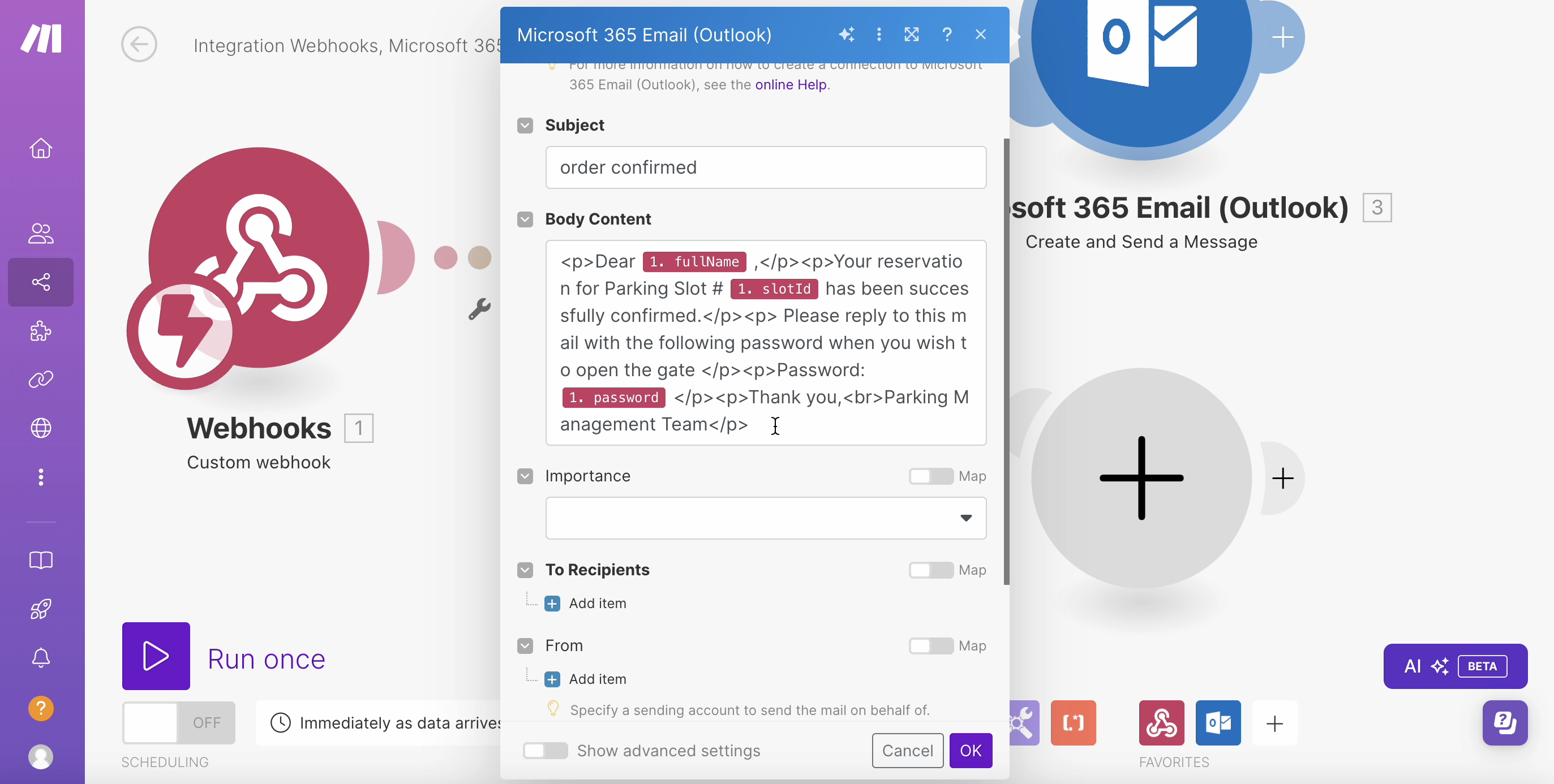The height and width of the screenshot is (784, 1554).
Task: Add a module after the Outlook module
Action: click(x=1282, y=37)
